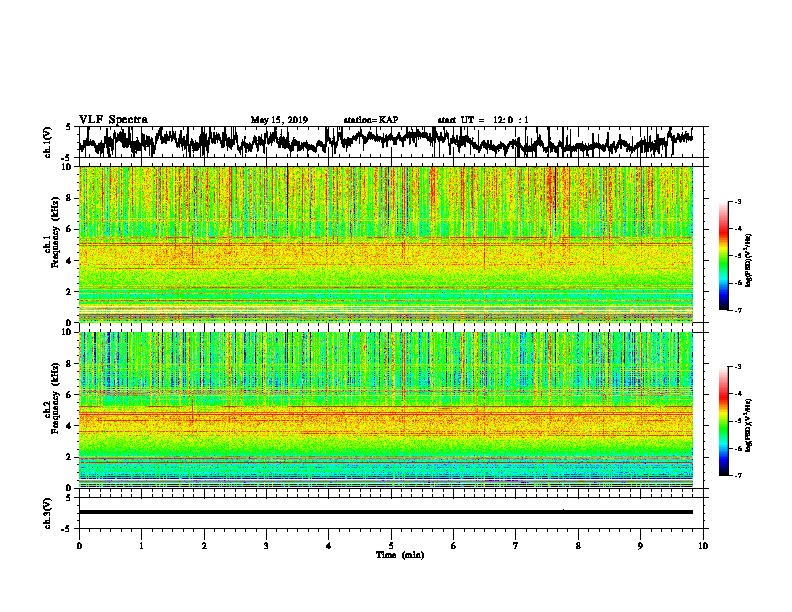Click the ch.3 flat black voltage line
The image size is (792, 612).
(385, 512)
